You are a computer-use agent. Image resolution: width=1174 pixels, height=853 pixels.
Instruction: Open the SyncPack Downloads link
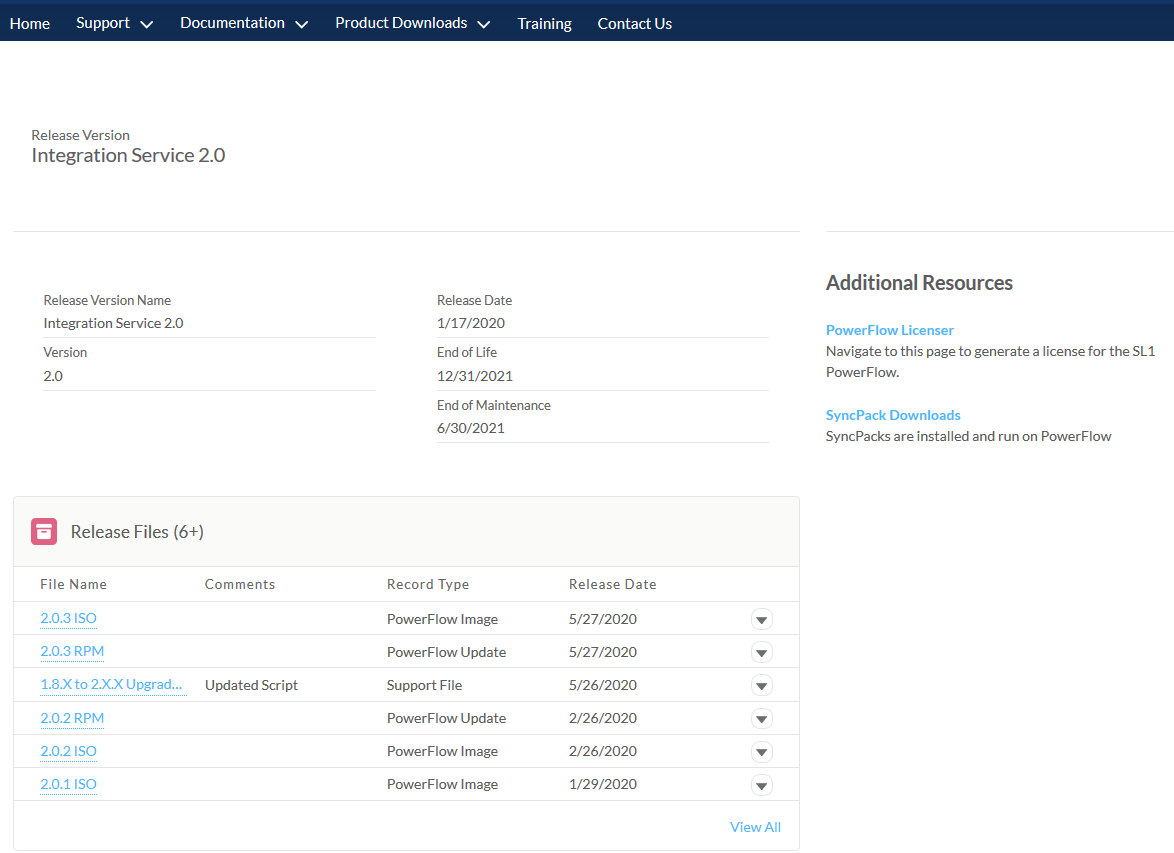[892, 415]
